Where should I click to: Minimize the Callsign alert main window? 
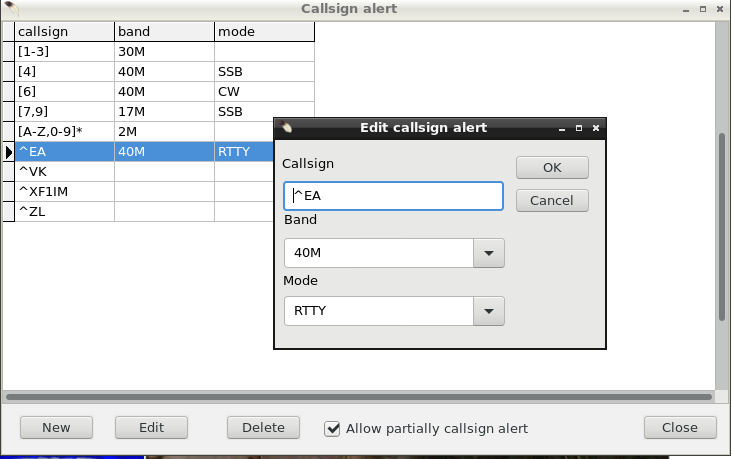(x=686, y=9)
